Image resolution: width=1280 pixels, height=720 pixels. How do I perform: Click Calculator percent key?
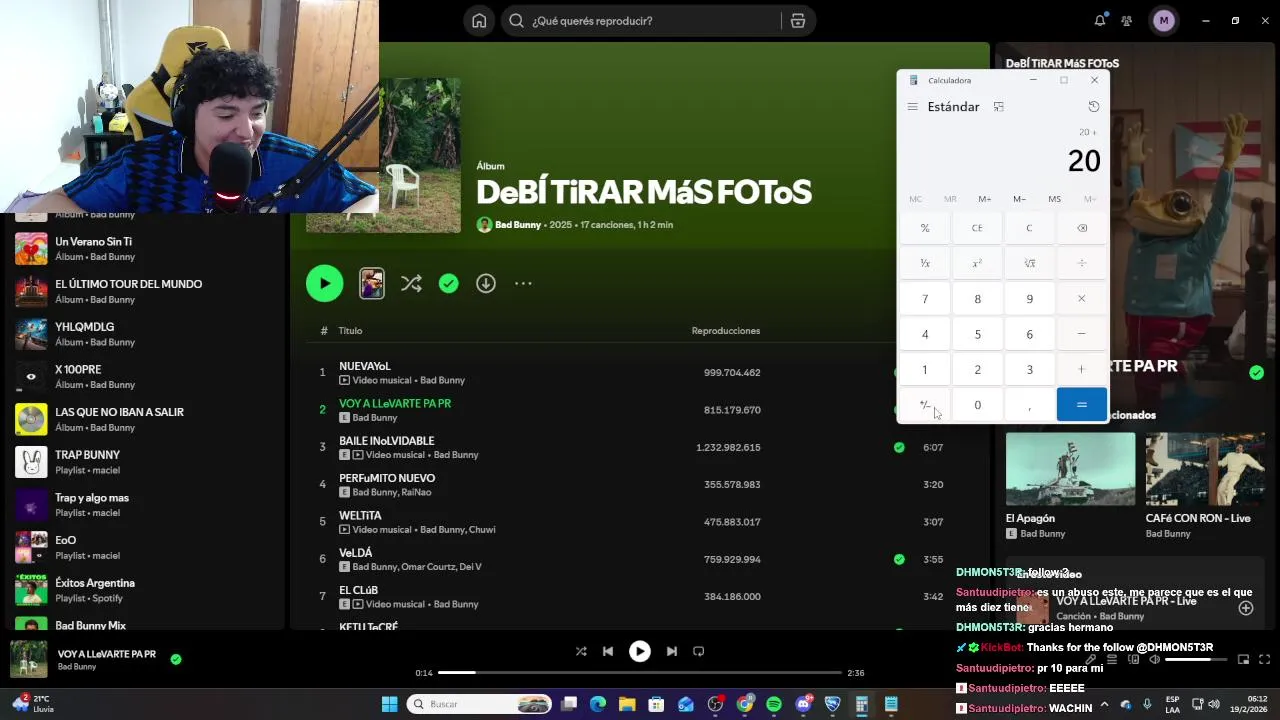[925, 228]
